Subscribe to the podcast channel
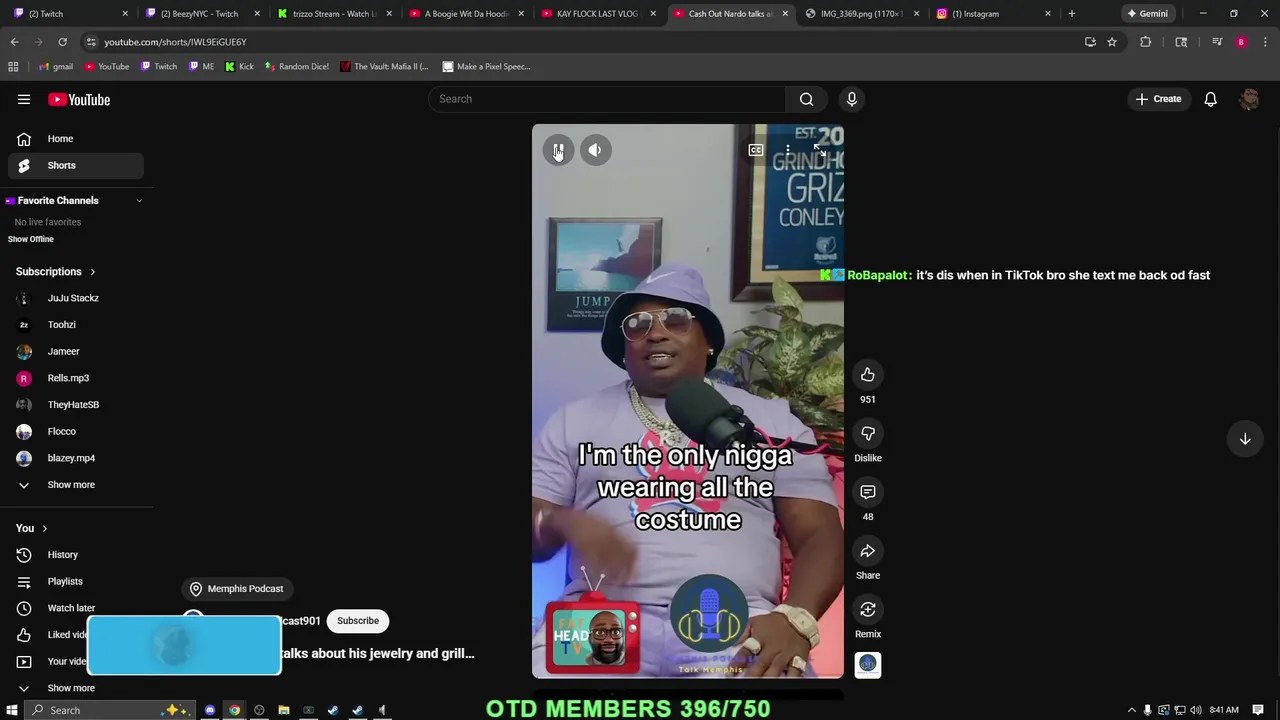 pos(358,621)
